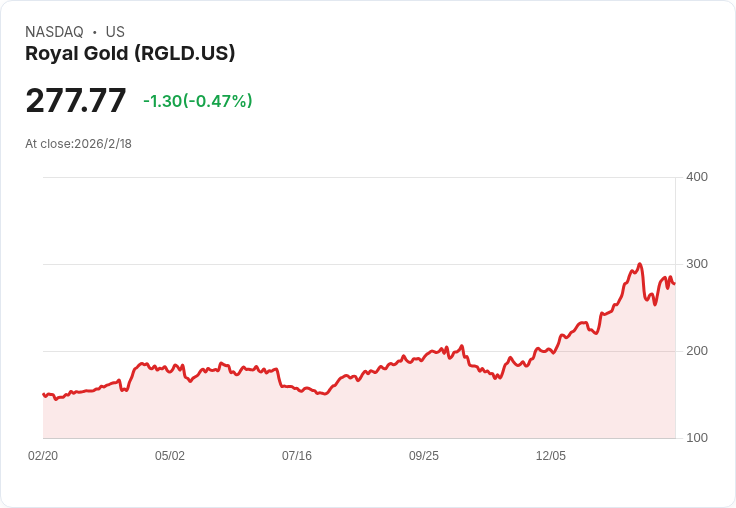
Task: Click the 300 y-axis label
Action: [x=697, y=264]
